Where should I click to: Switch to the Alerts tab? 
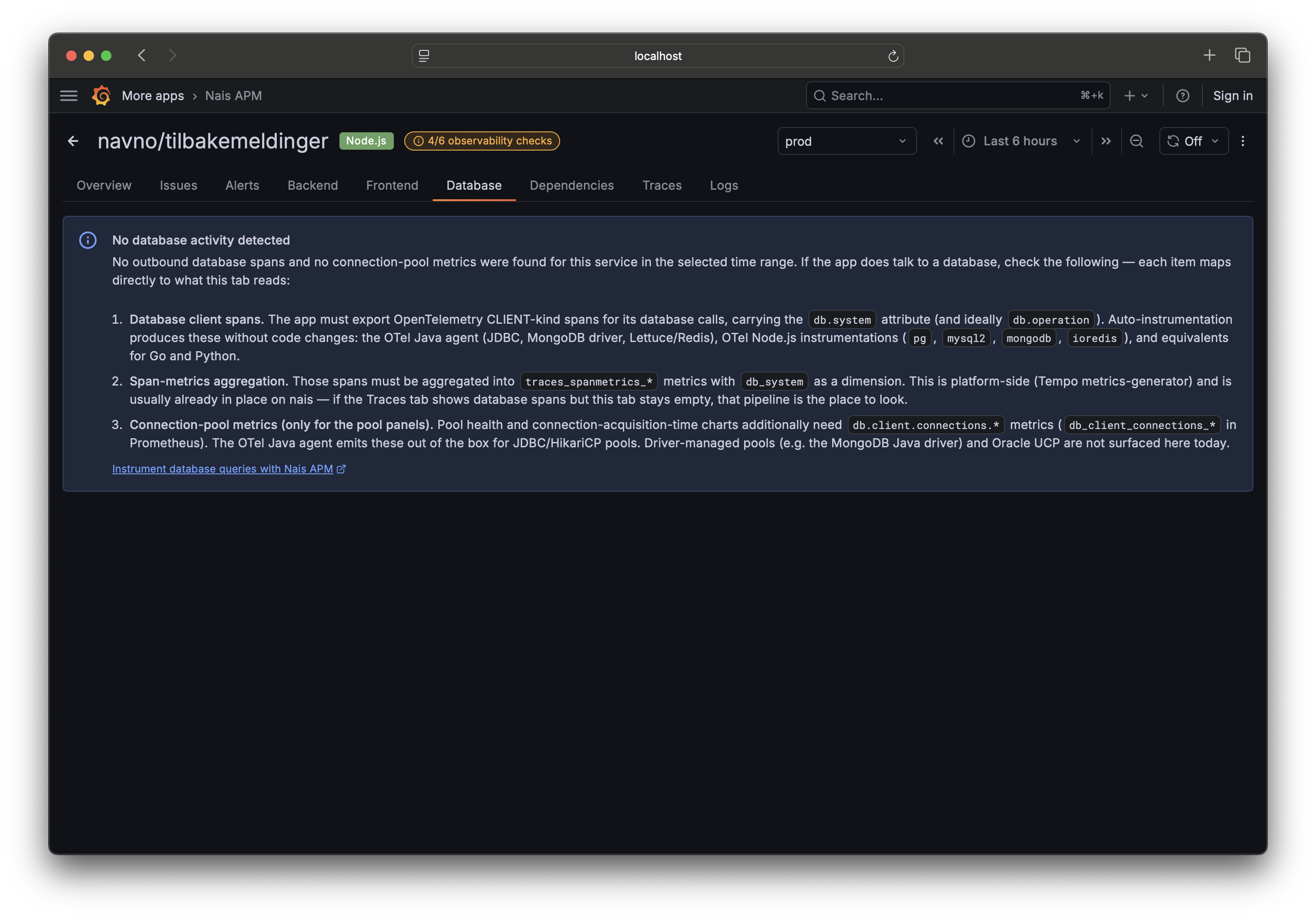(242, 185)
